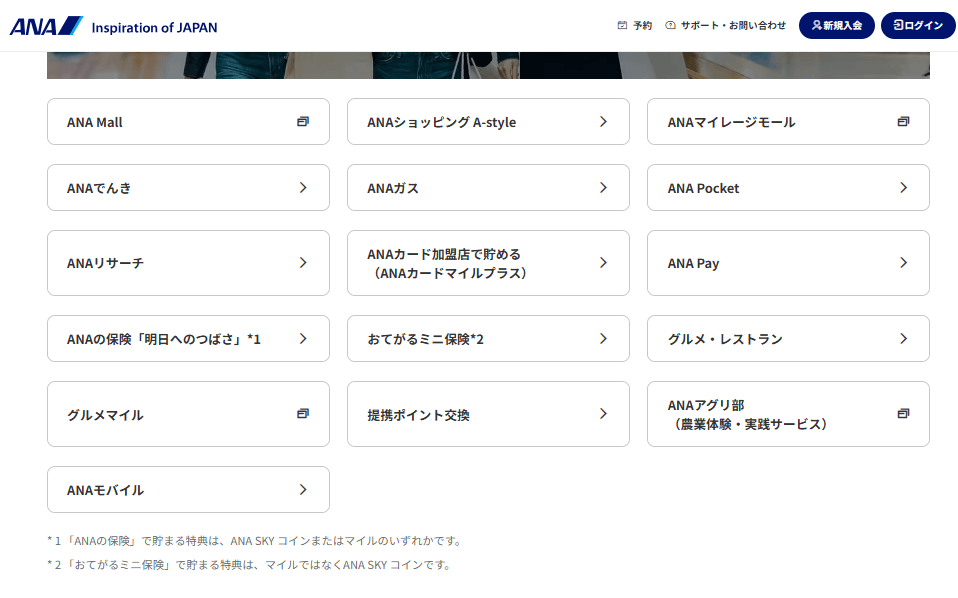
Task: Click external window icon on ANAアグリ部
Action: tap(903, 414)
